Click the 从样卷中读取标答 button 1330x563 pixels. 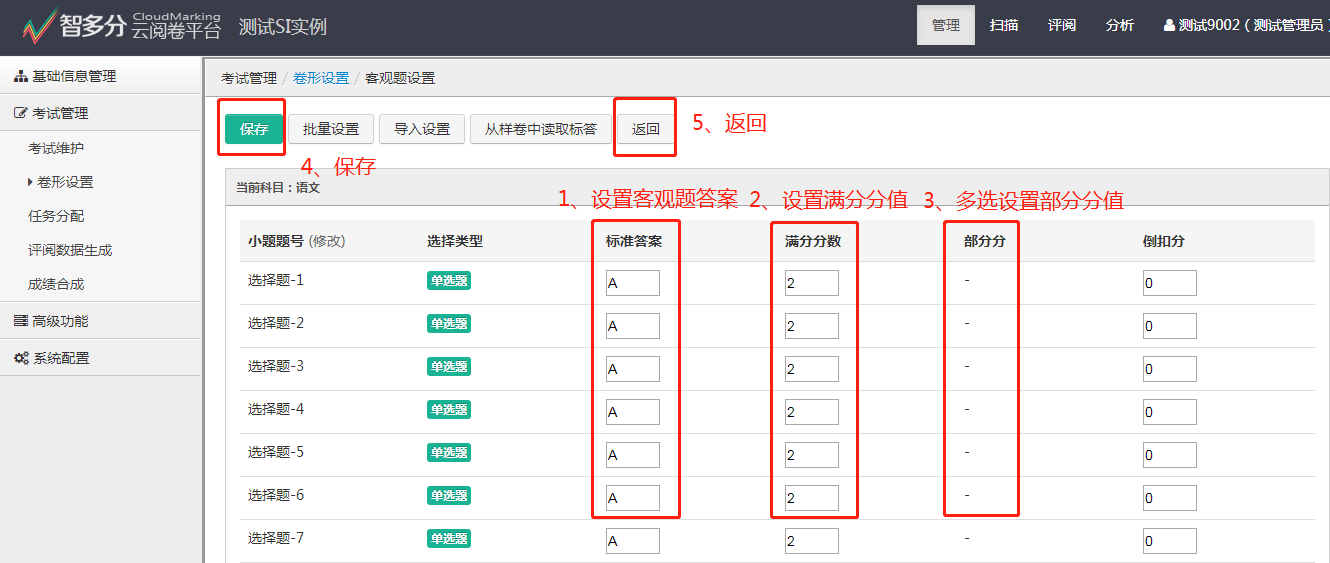[541, 129]
